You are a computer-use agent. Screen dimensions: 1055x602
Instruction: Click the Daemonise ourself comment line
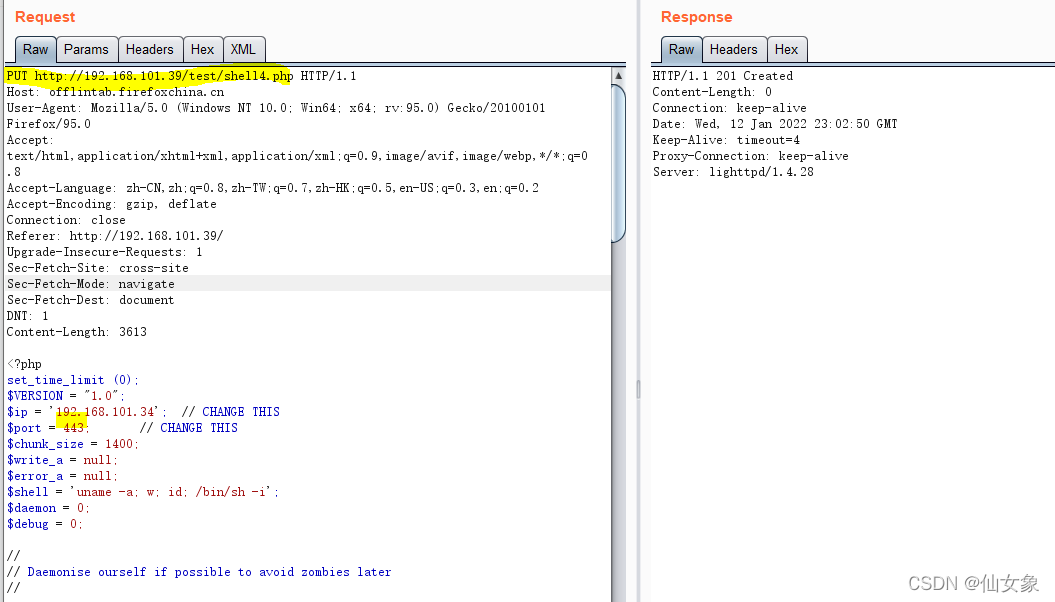(x=199, y=572)
